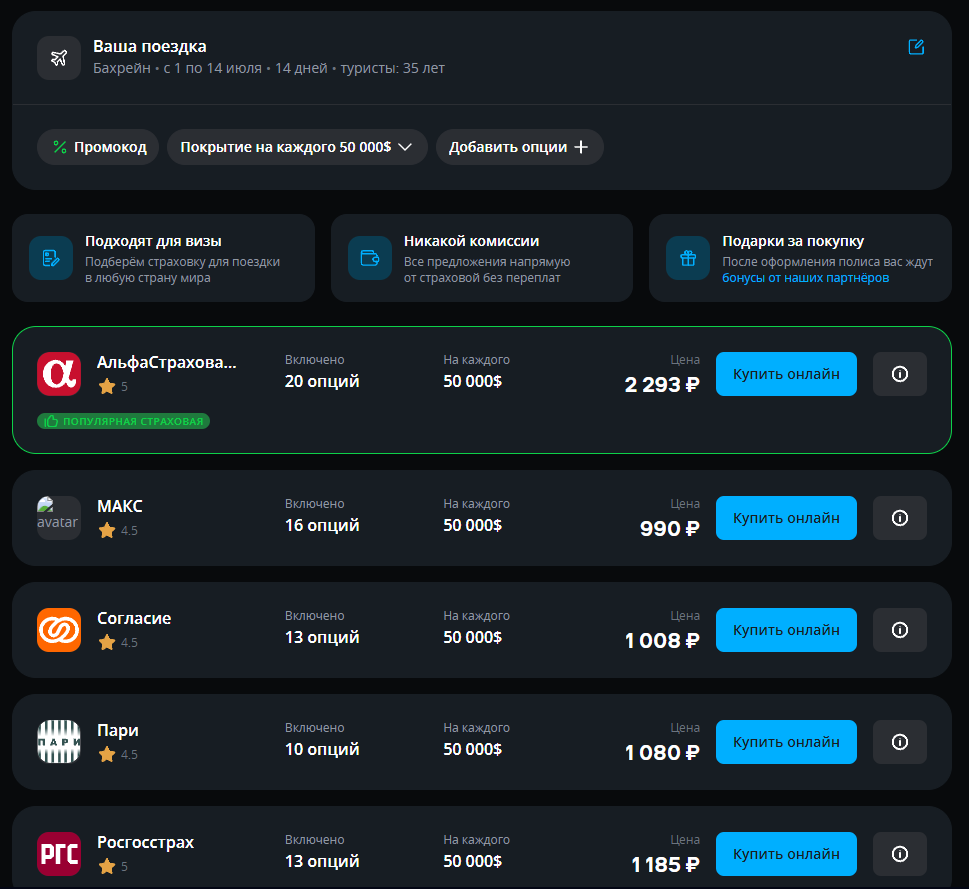Click the visa document icon
The width and height of the screenshot is (969, 889).
(51, 258)
